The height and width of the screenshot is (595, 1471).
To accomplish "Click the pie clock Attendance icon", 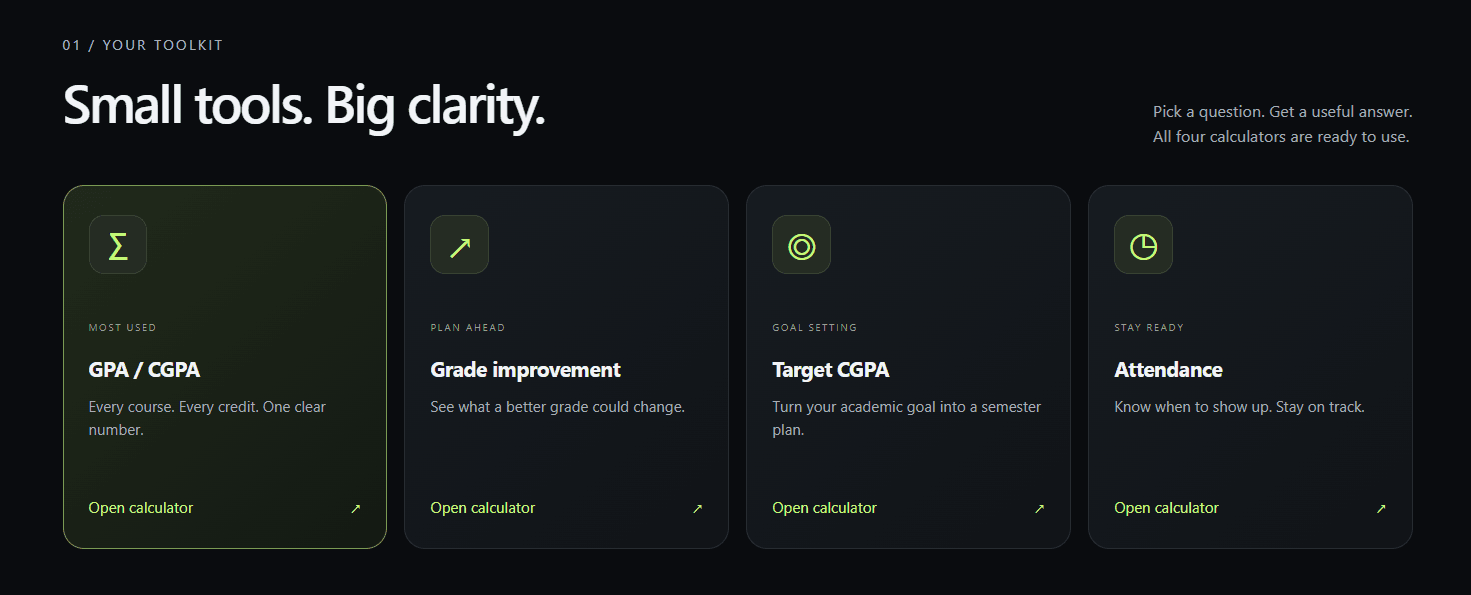I will pos(1144,245).
